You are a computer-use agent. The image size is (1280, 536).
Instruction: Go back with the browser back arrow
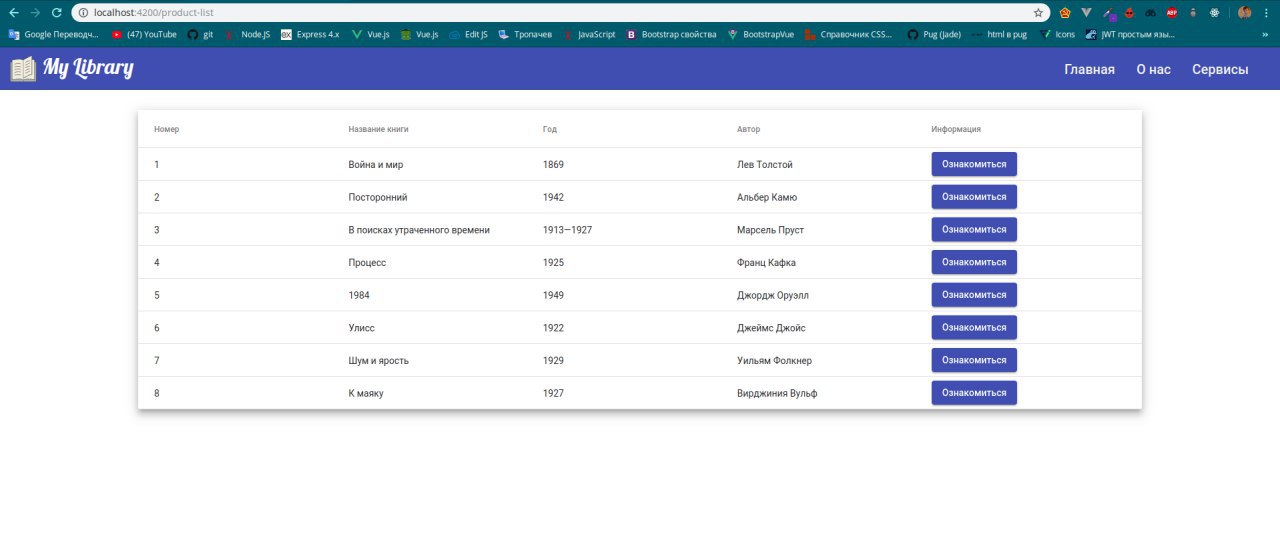[x=13, y=13]
